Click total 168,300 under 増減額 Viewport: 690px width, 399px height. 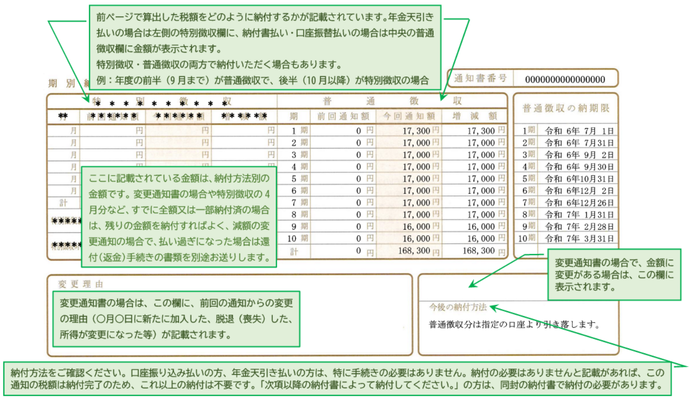[x=479, y=251]
